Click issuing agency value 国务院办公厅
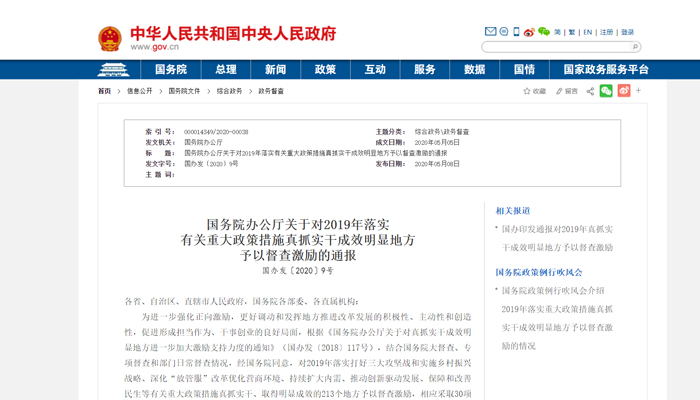This screenshot has height=400, width=700. tap(203, 142)
